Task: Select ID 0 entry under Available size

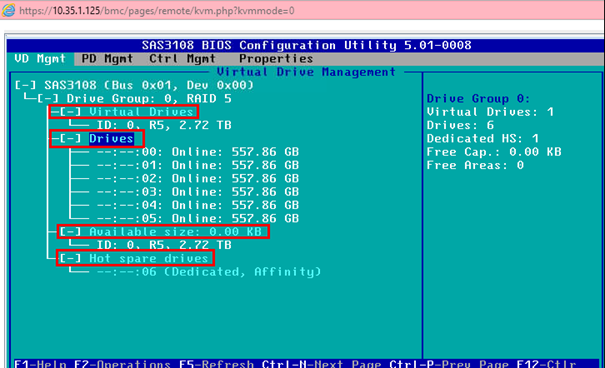Action: [164, 245]
